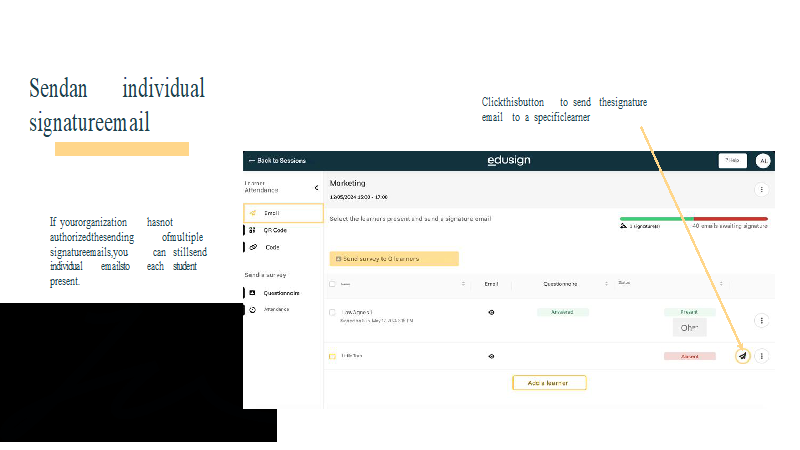
Task: Collapse the sidebar with the chevron arrow
Action: click(316, 187)
